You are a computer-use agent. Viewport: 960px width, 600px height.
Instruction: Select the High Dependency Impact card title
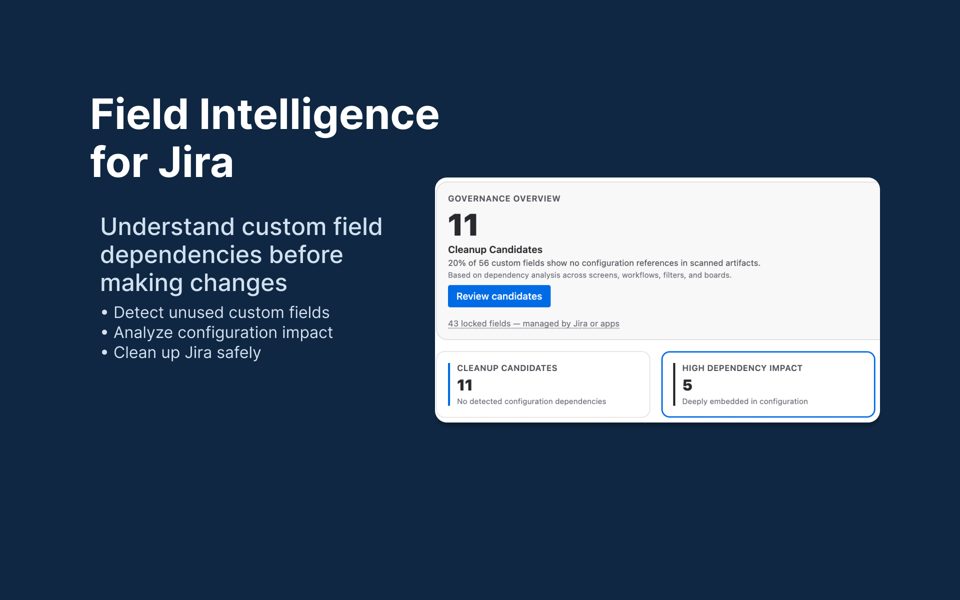pyautogui.click(x=742, y=368)
